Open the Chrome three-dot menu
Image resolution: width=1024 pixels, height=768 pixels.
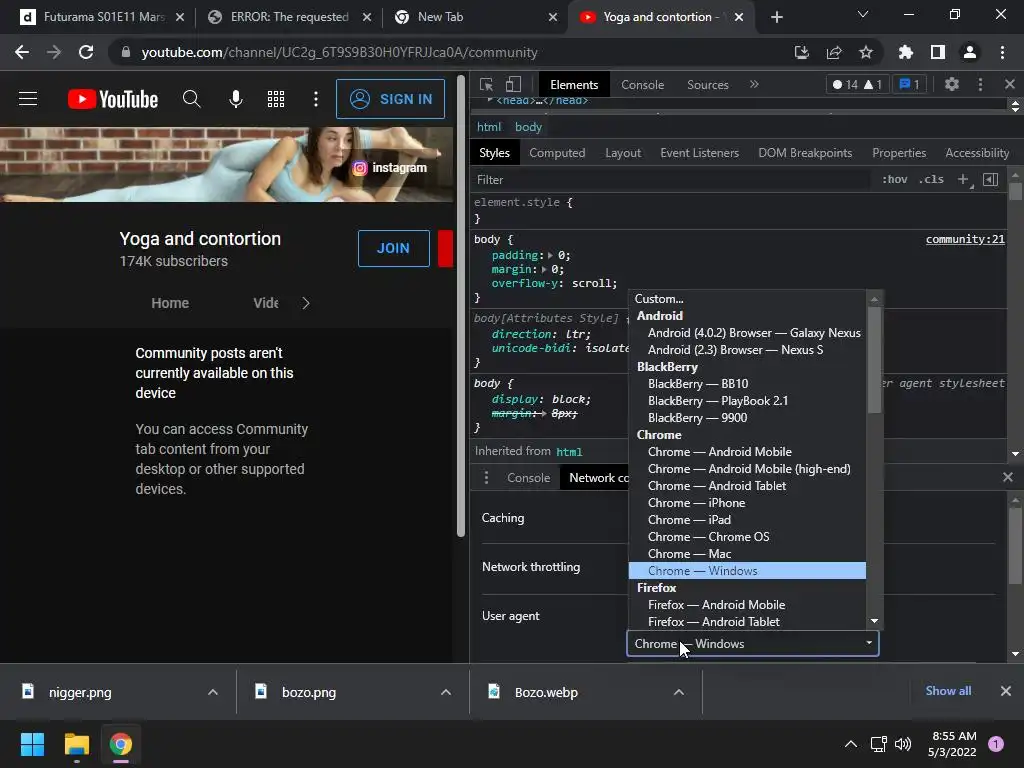click(1002, 52)
